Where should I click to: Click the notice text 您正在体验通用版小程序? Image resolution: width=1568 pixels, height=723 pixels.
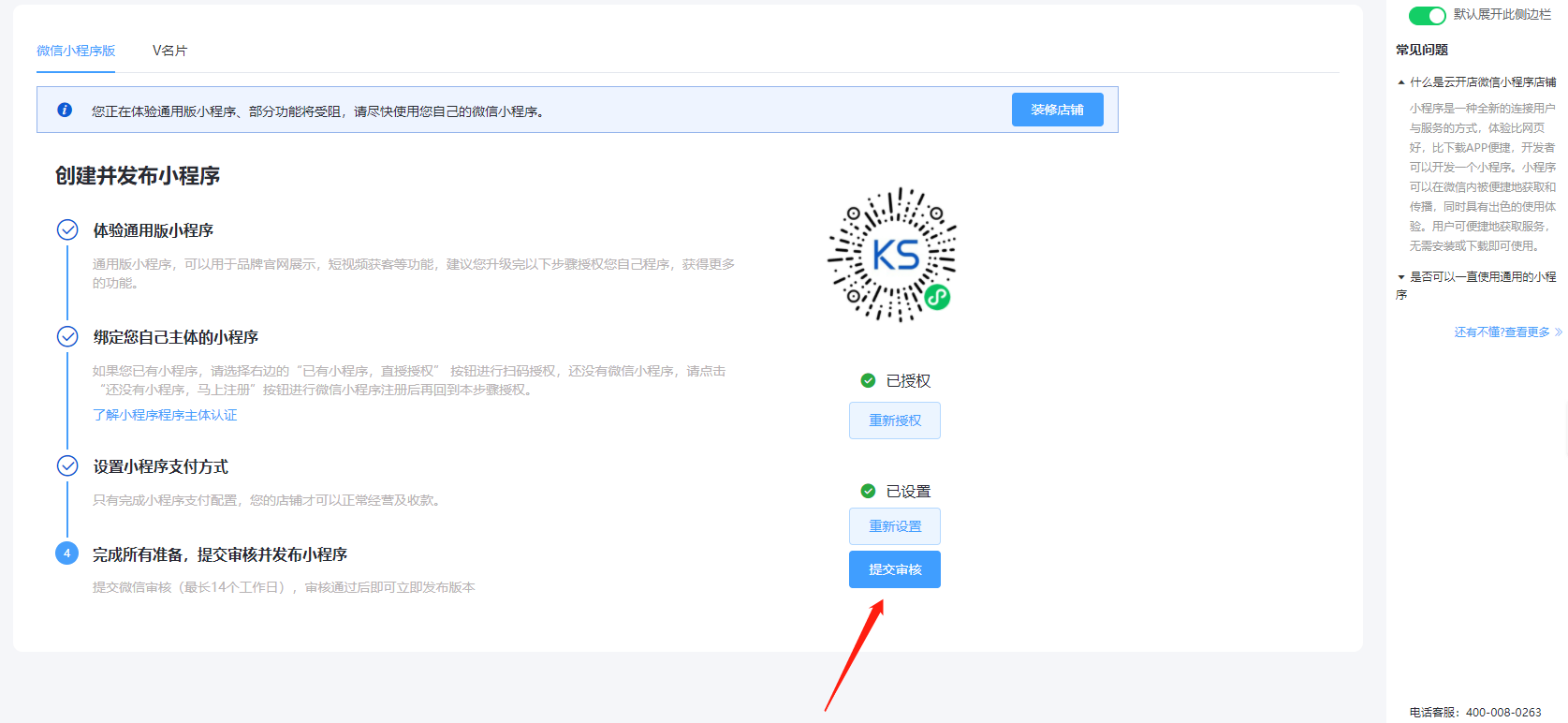318,111
